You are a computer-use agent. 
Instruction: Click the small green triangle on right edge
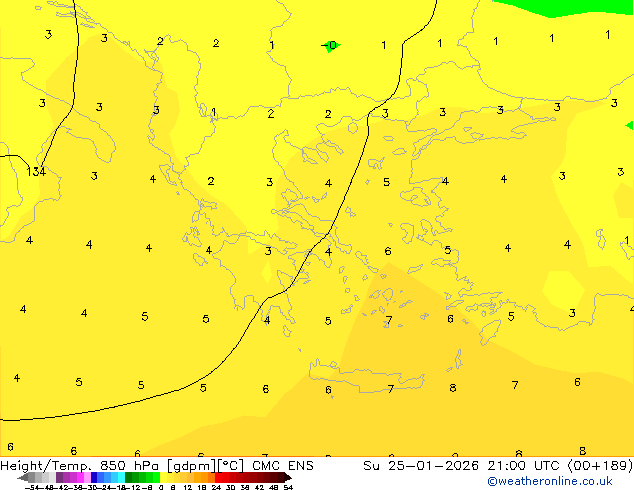(x=630, y=125)
